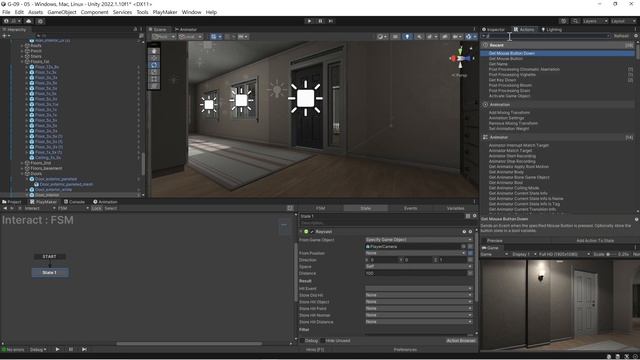Click the Scene orientation gizmo
Viewport: 640px width, 360px height.
[461, 59]
